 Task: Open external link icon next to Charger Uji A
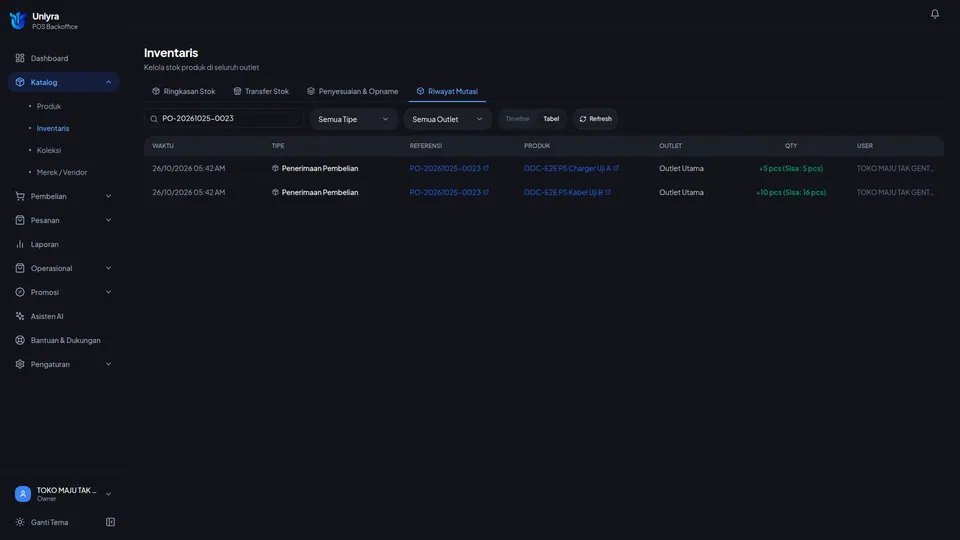click(x=616, y=168)
